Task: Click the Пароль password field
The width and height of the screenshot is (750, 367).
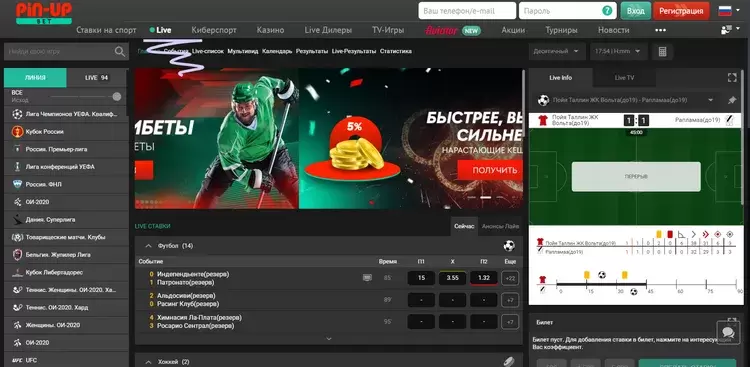Action: point(568,11)
